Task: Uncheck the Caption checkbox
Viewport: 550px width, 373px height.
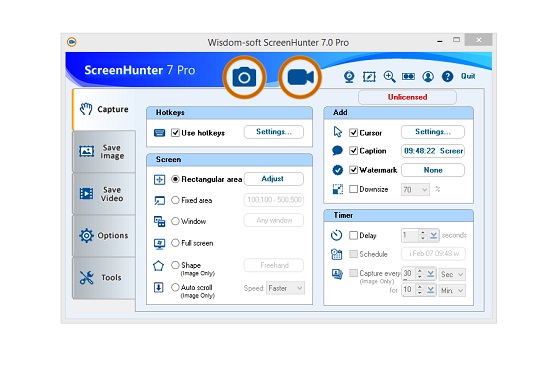Action: coord(354,151)
